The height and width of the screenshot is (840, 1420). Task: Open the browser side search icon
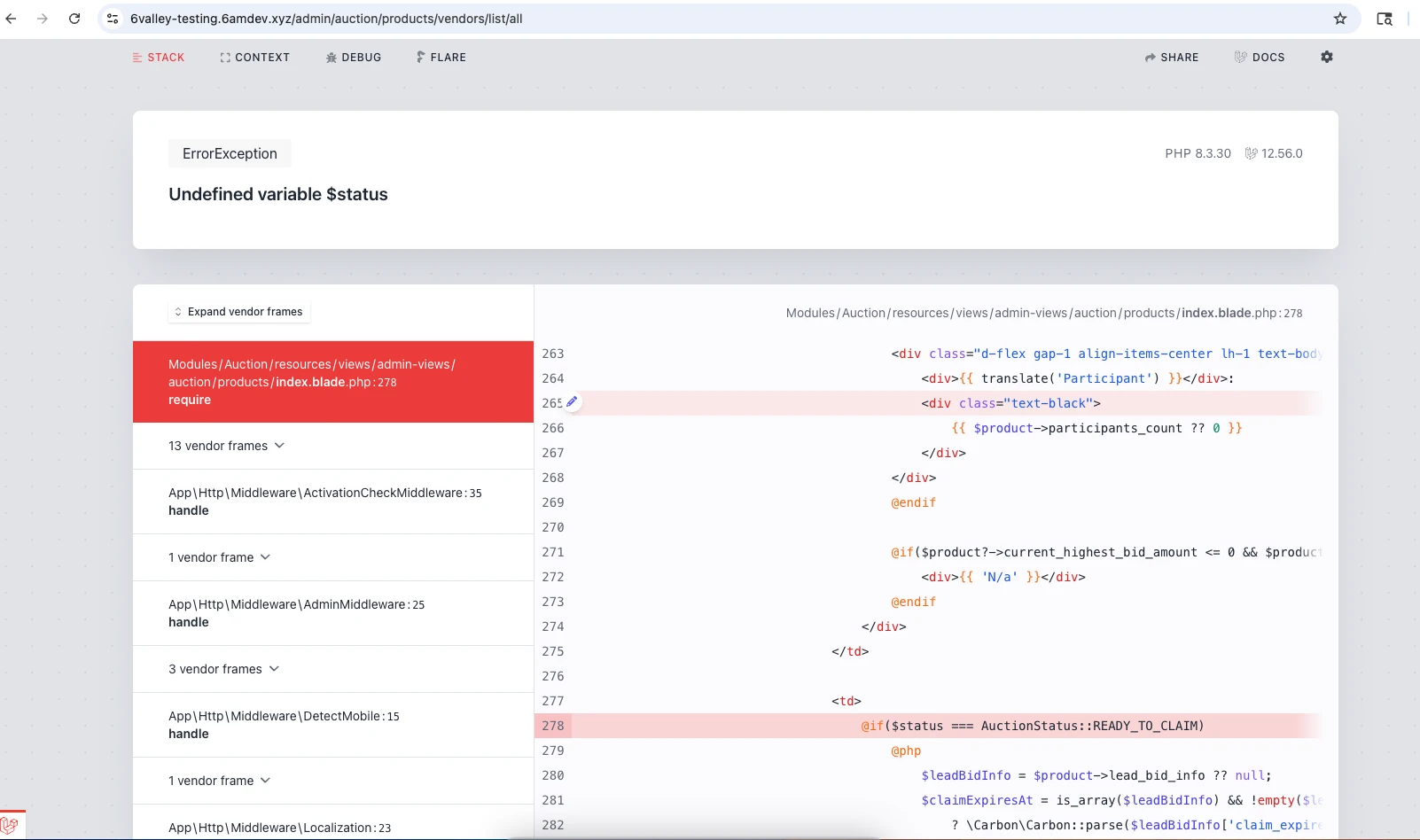[x=1385, y=19]
